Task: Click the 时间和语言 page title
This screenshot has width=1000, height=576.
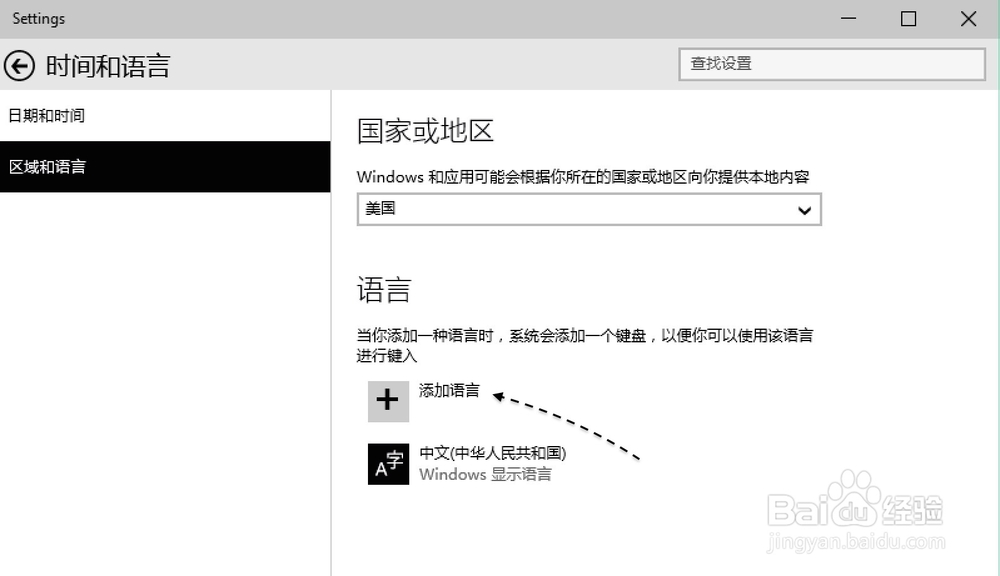Action: coord(106,65)
